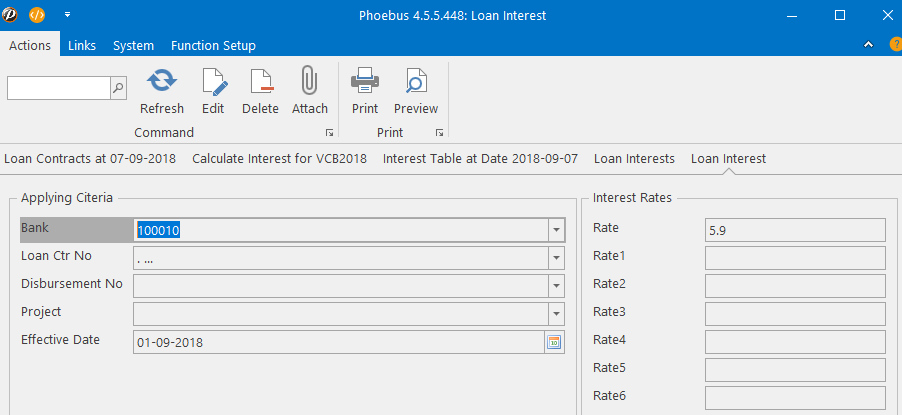Open Calculate Interest for VCB2018 tab

point(279,158)
